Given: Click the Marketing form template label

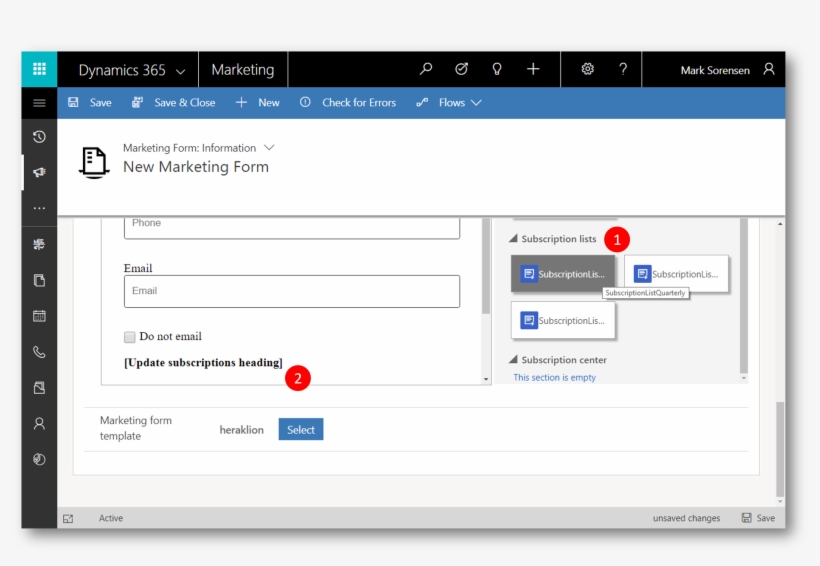Looking at the screenshot, I should 135,428.
